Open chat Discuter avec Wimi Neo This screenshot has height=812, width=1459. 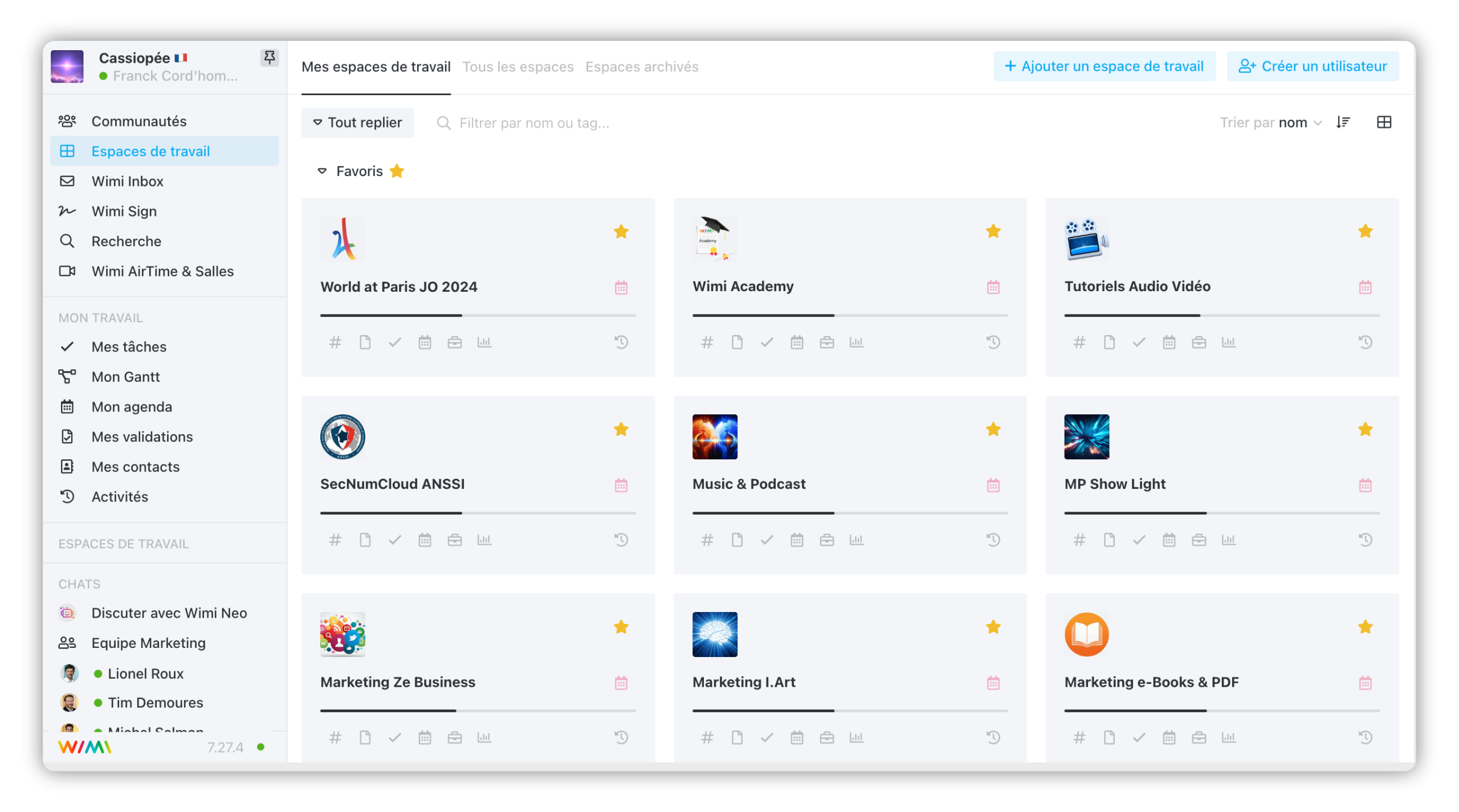coord(164,613)
